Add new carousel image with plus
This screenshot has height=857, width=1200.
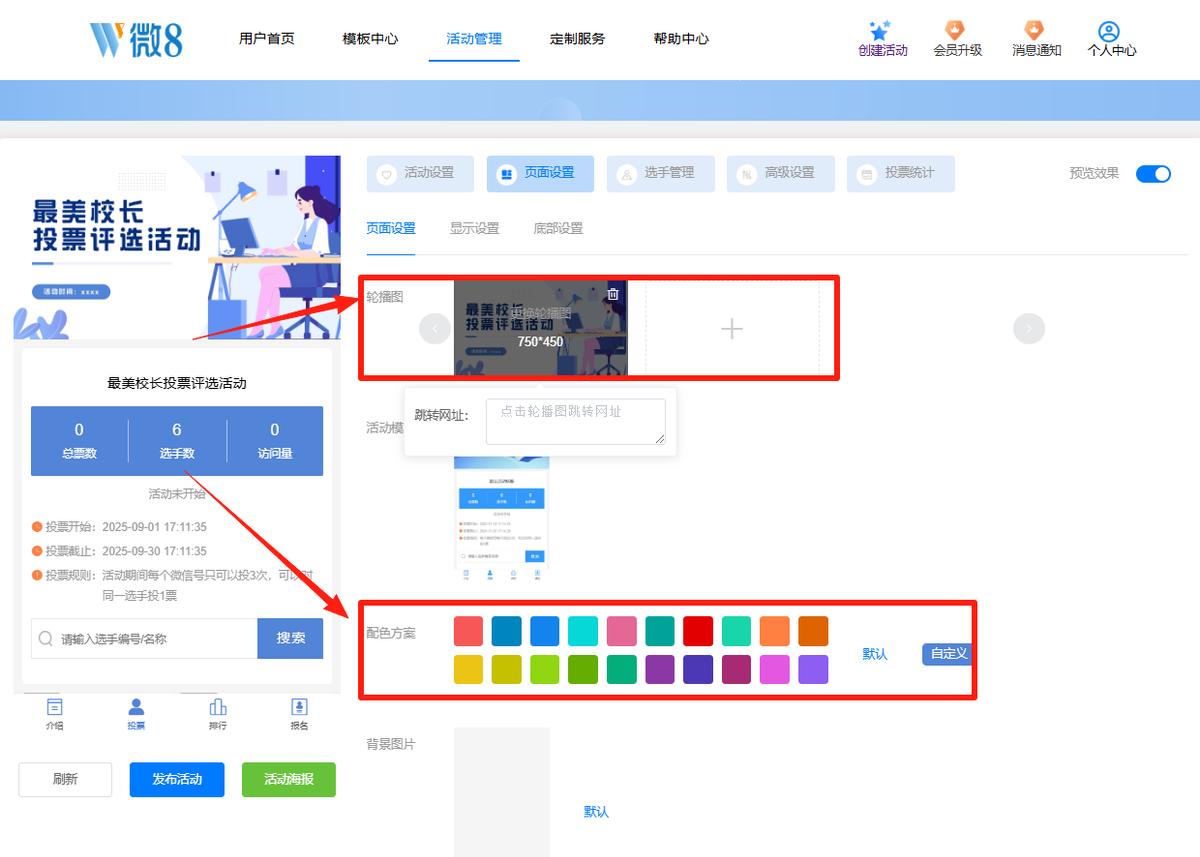pos(732,328)
